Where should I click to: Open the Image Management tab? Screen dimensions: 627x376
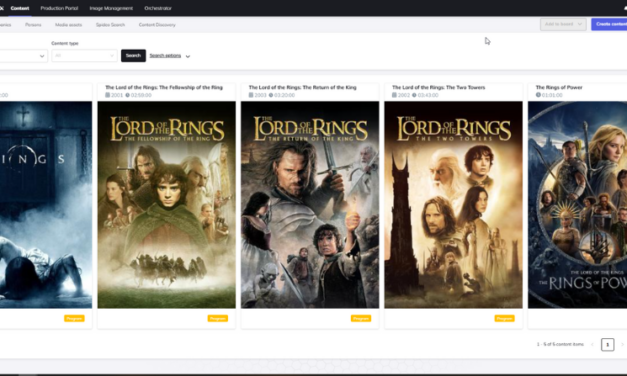[x=111, y=8]
